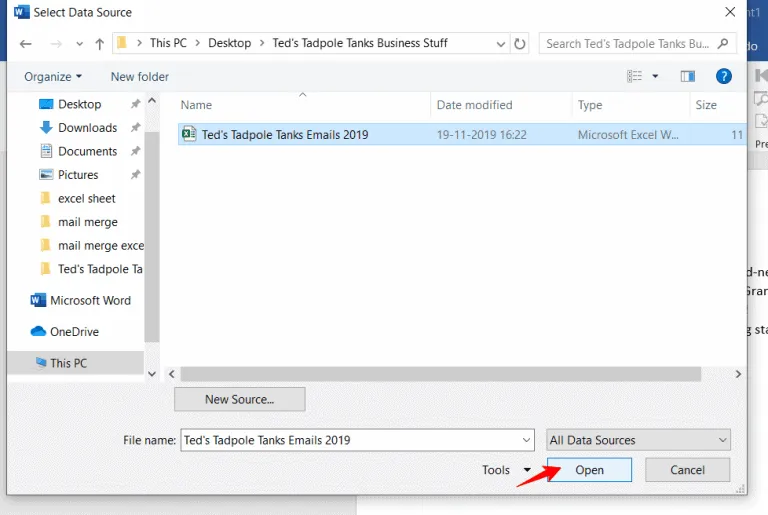Click the File name input field

point(357,440)
